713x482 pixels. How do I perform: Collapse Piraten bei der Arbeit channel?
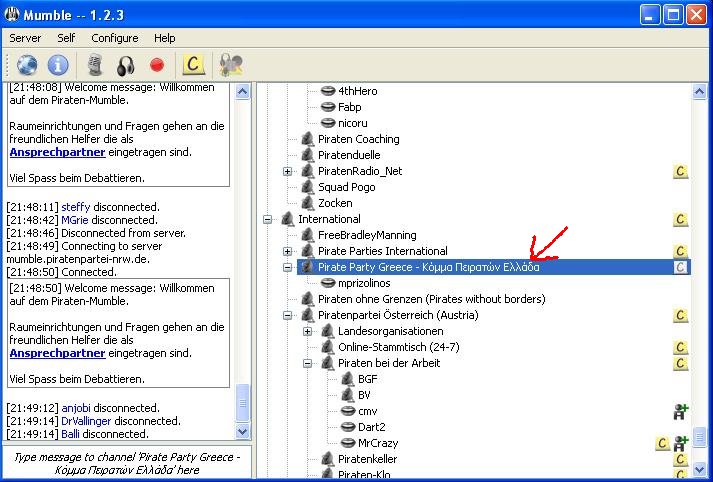307,363
